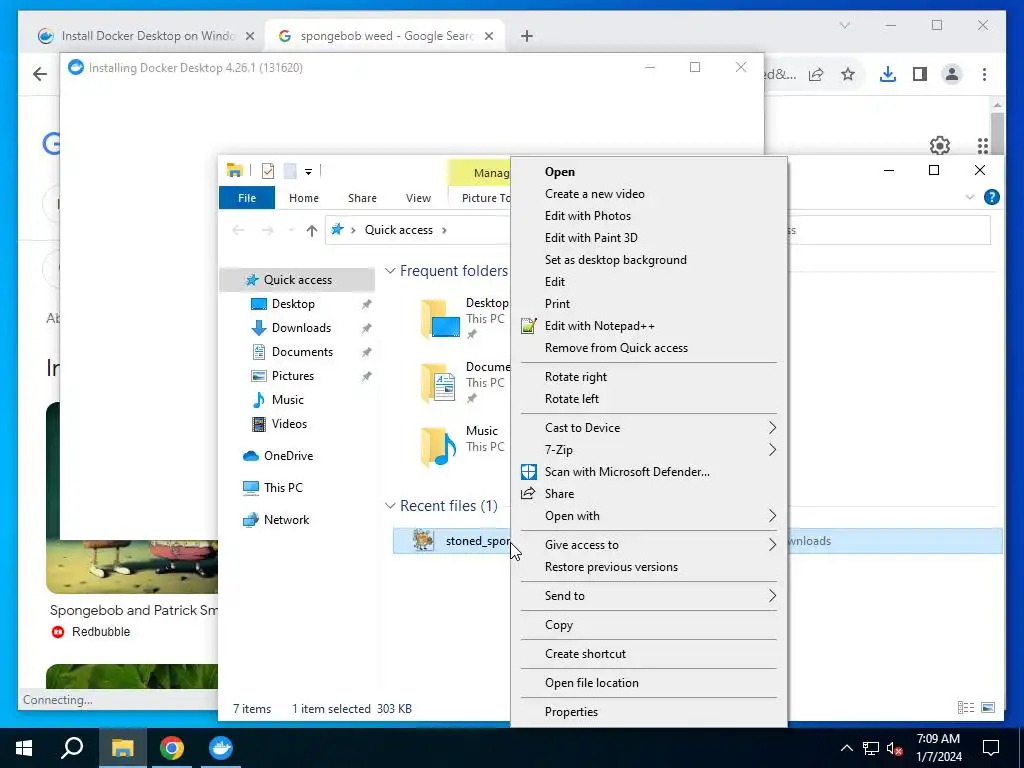Open the Music frequent folder icon
This screenshot has width=1024, height=768.
pos(439,447)
